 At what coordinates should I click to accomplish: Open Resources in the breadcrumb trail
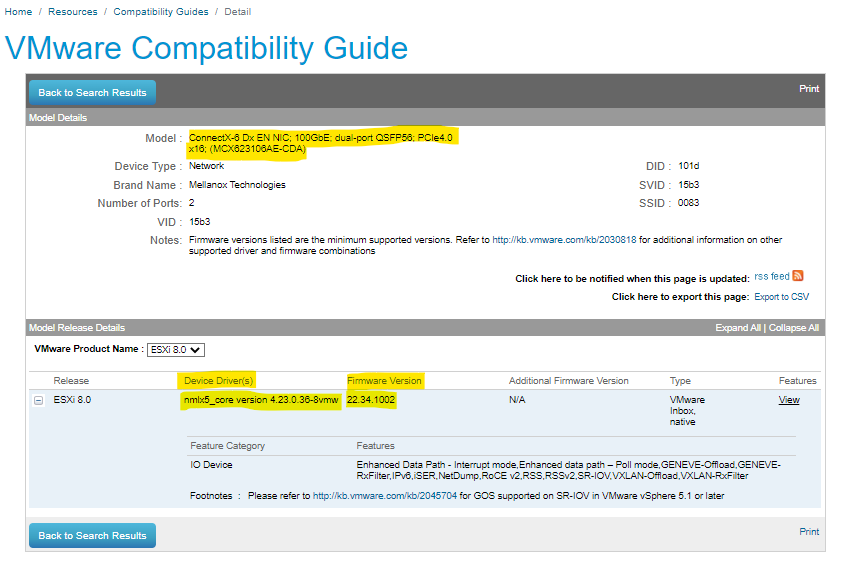coord(73,12)
